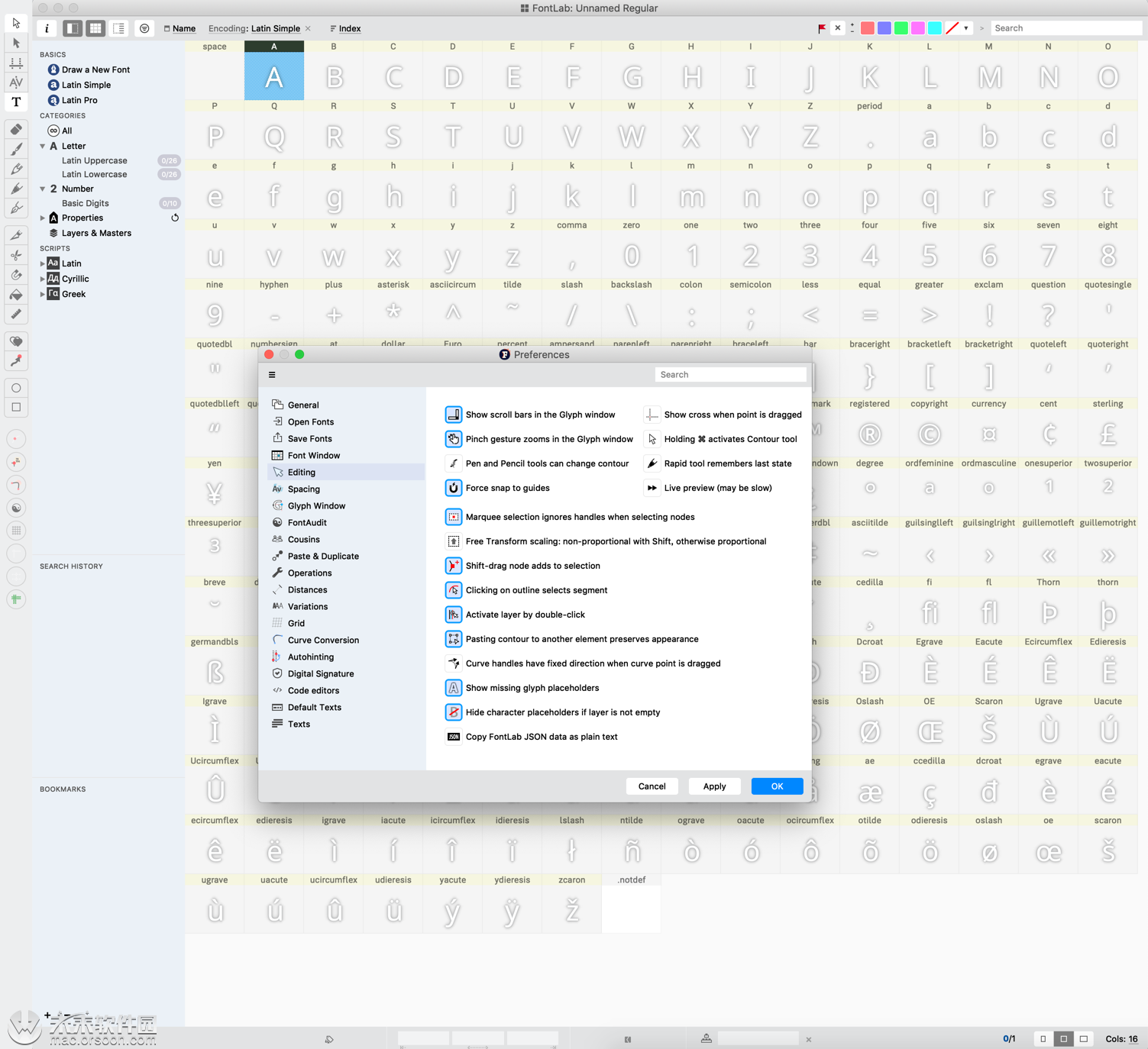This screenshot has width=1148, height=1049.
Task: Toggle Pinch gesture zooms in the Glyph window
Action: tap(454, 439)
